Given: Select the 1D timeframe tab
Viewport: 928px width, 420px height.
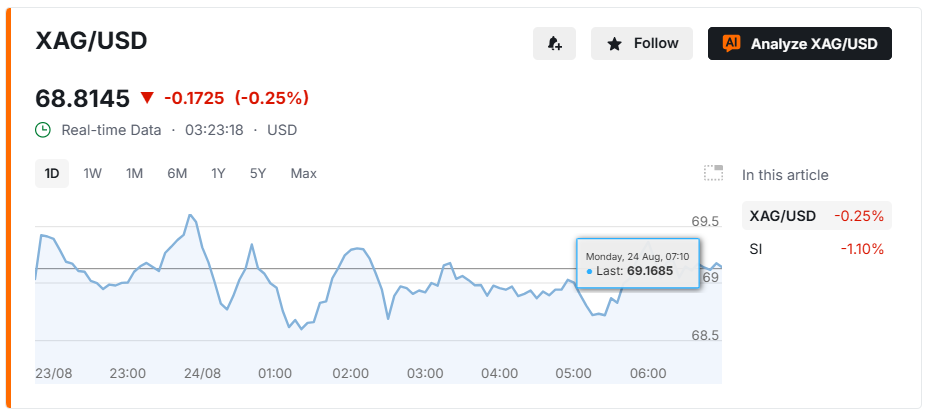Looking at the screenshot, I should coord(52,173).
